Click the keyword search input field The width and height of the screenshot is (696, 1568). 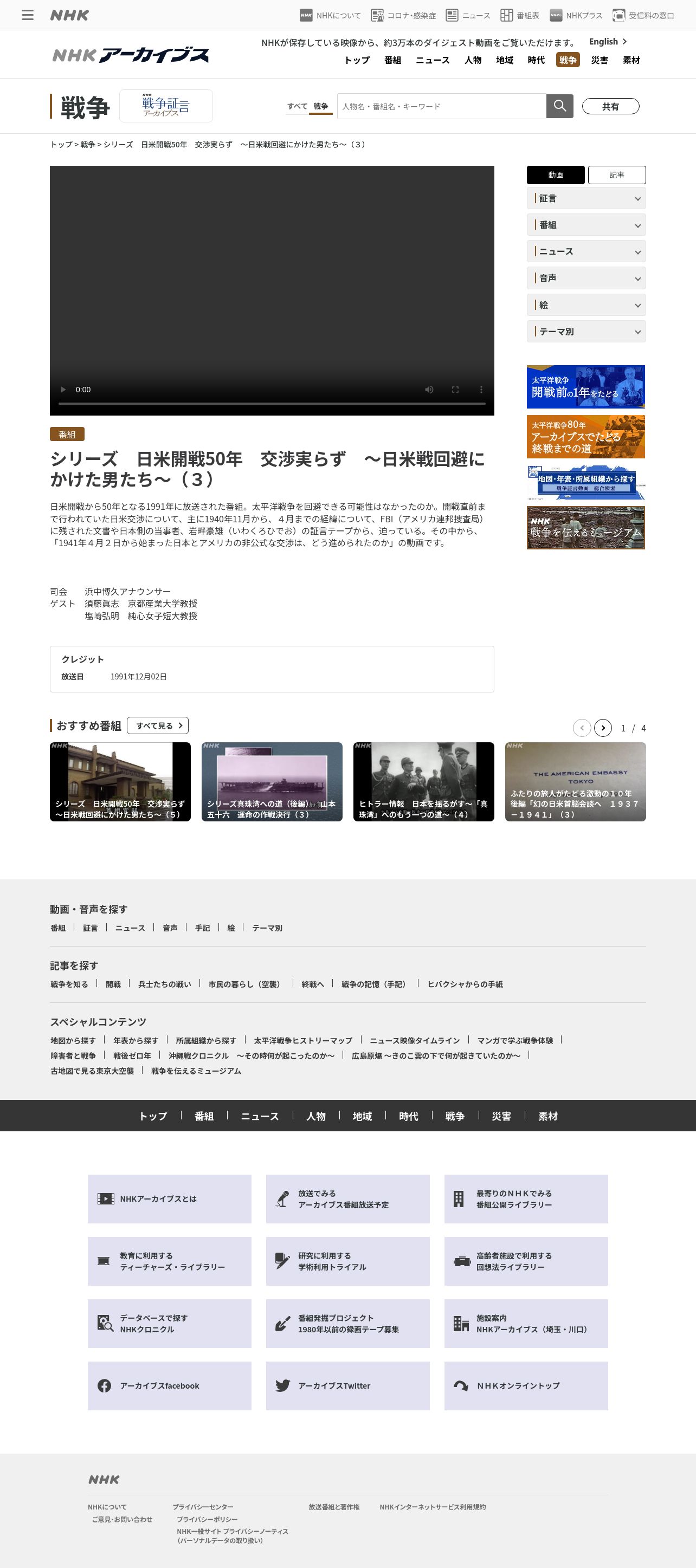coord(441,106)
